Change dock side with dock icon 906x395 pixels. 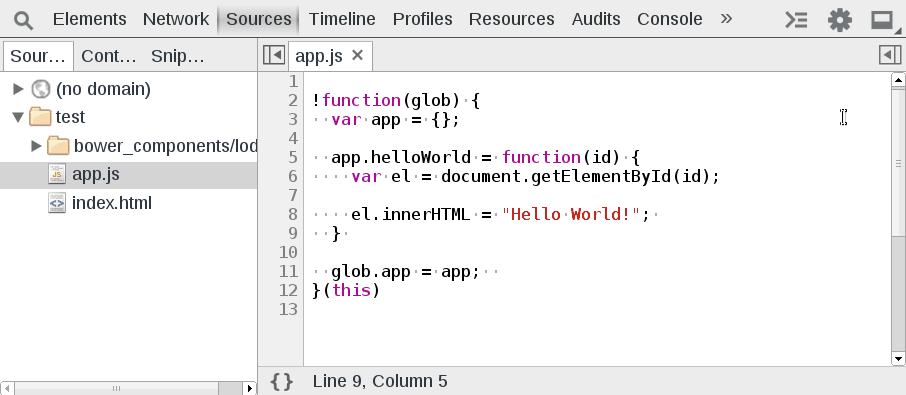[884, 21]
